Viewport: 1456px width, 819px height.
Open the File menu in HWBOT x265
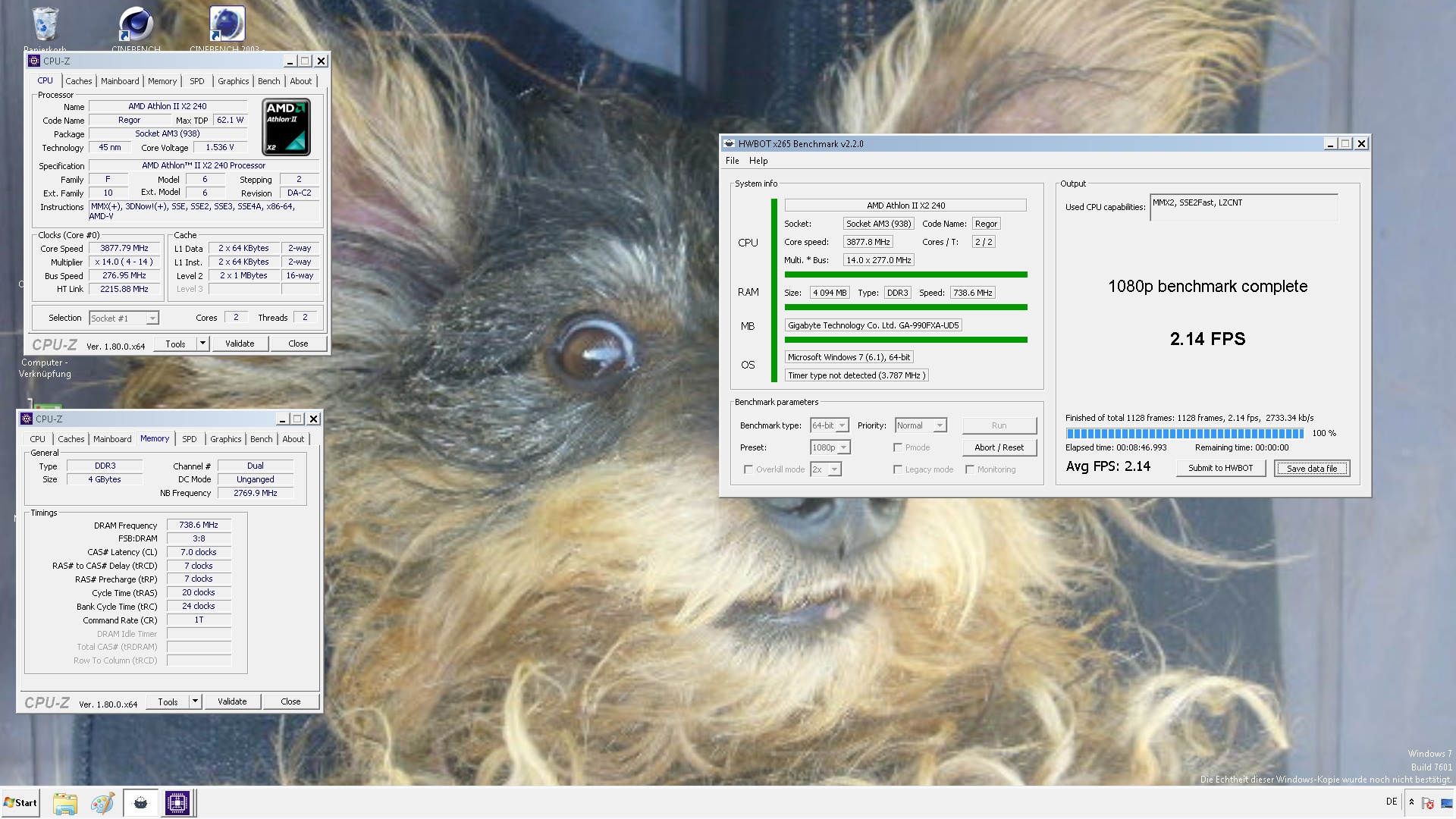[x=732, y=161]
